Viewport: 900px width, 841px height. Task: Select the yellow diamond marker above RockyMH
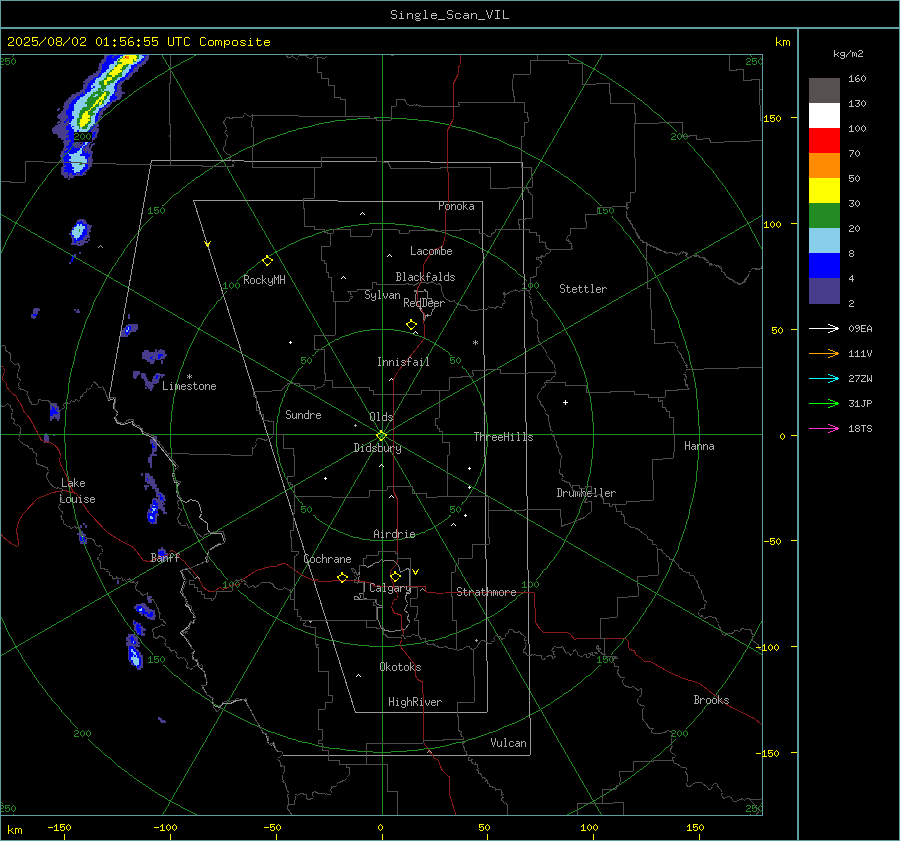click(267, 261)
